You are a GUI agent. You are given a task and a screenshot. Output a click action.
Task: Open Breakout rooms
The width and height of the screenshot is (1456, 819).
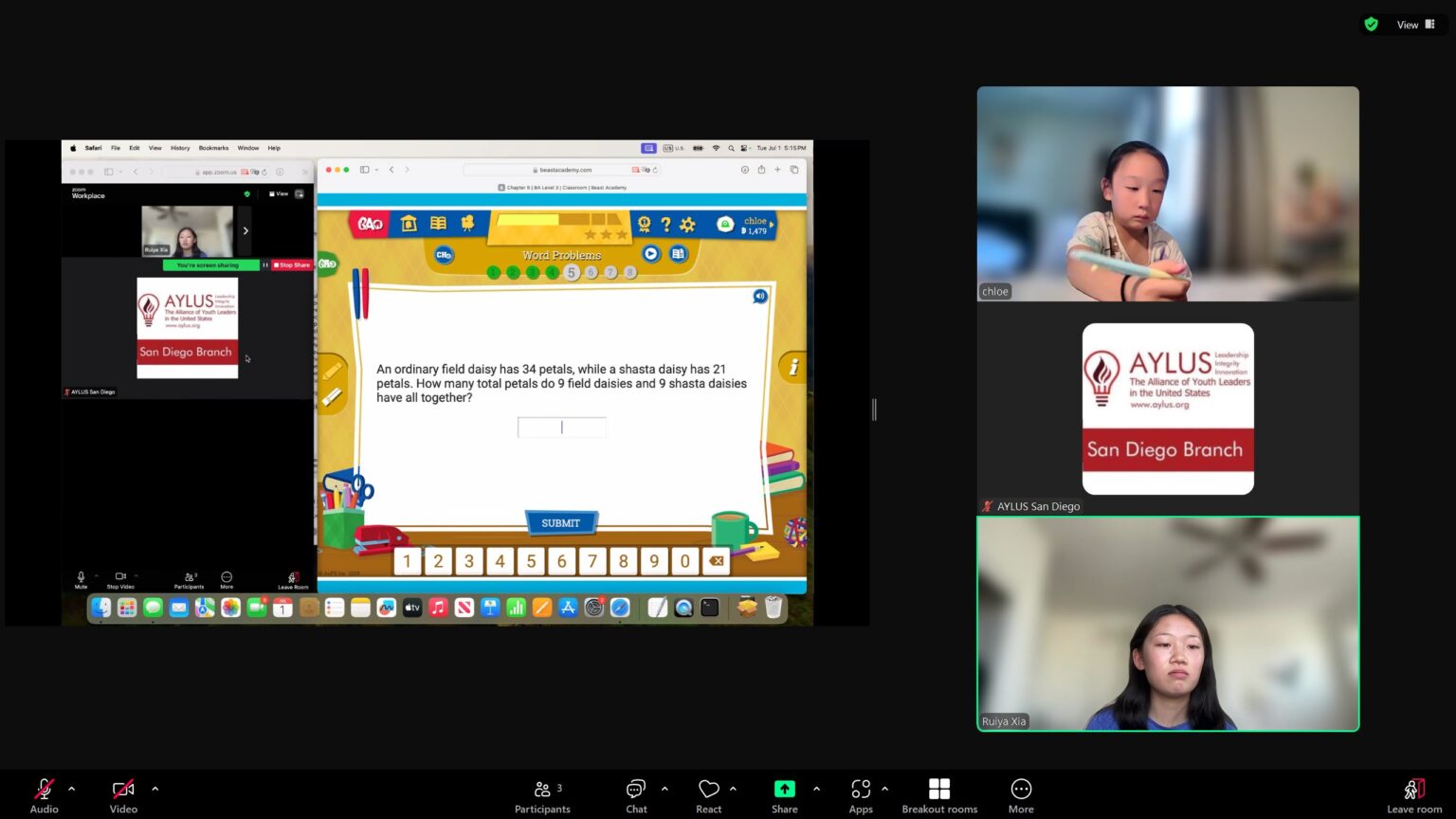[939, 794]
